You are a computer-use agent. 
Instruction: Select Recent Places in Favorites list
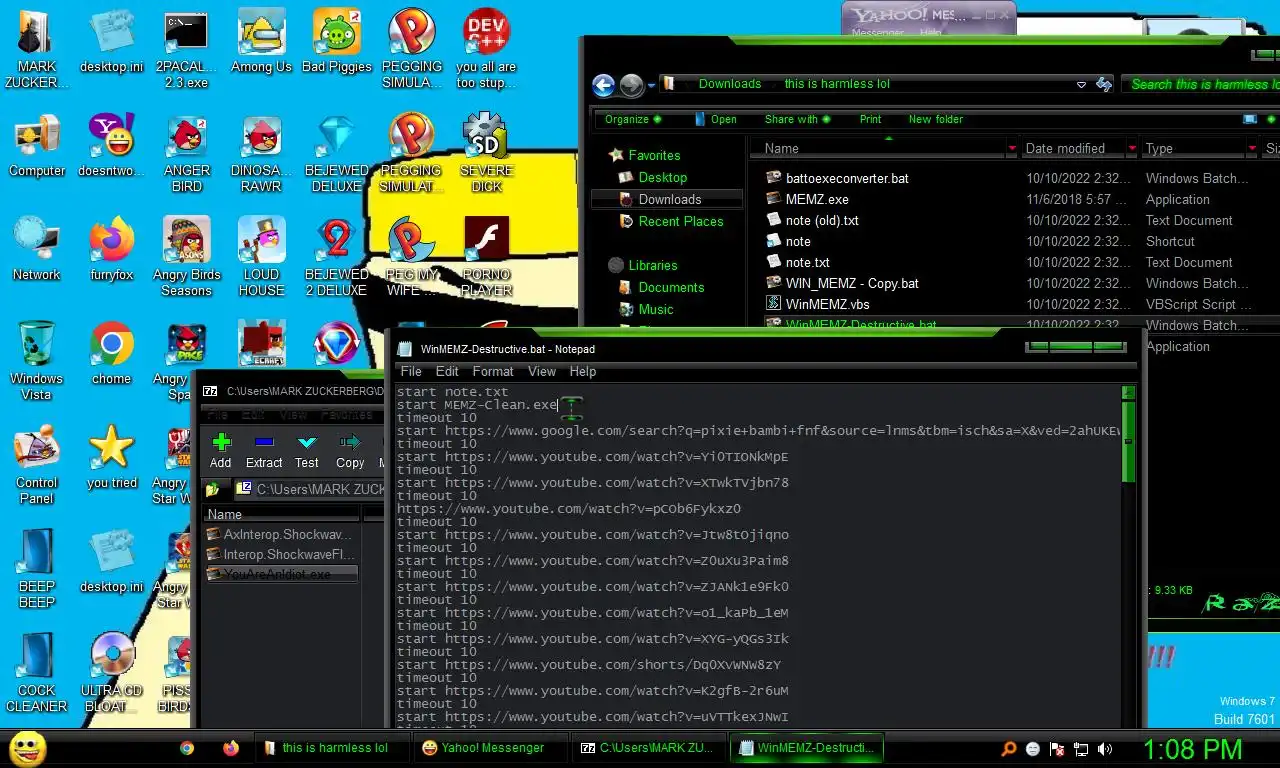(681, 221)
